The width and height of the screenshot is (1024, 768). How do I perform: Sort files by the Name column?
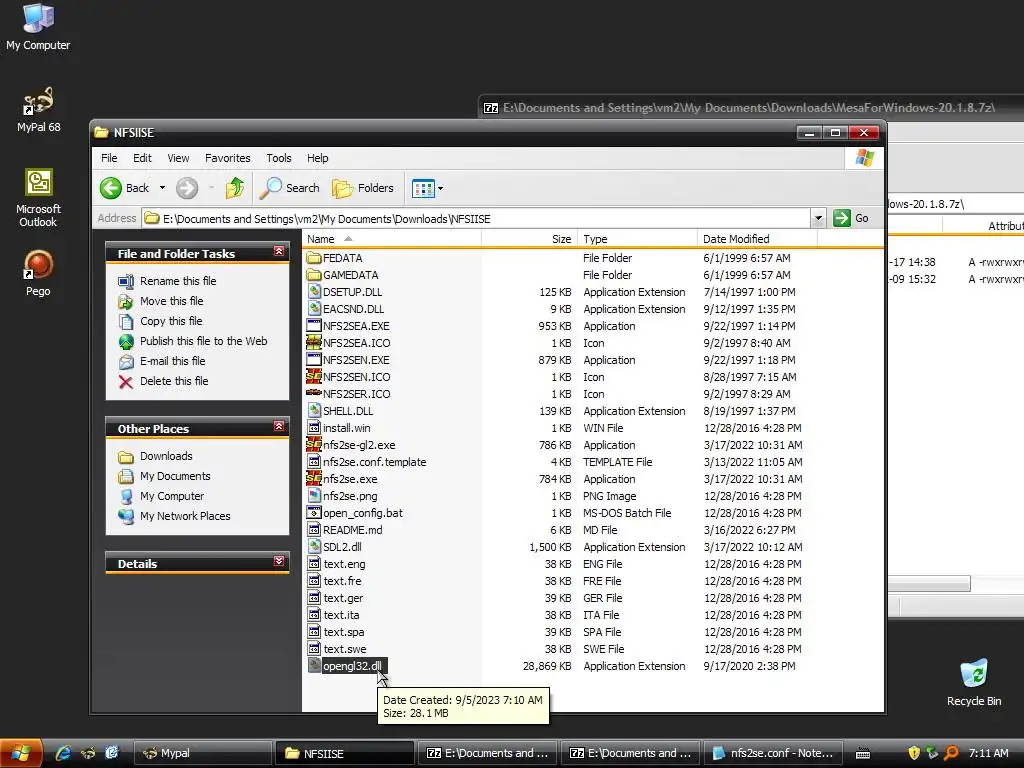(392, 239)
